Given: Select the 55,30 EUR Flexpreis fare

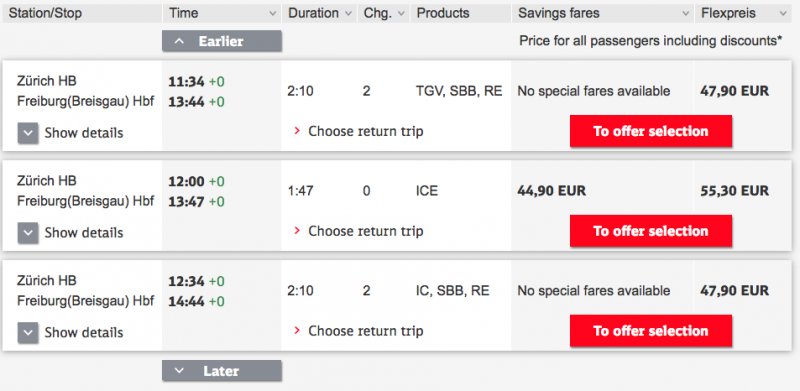Looking at the screenshot, I should (x=734, y=191).
